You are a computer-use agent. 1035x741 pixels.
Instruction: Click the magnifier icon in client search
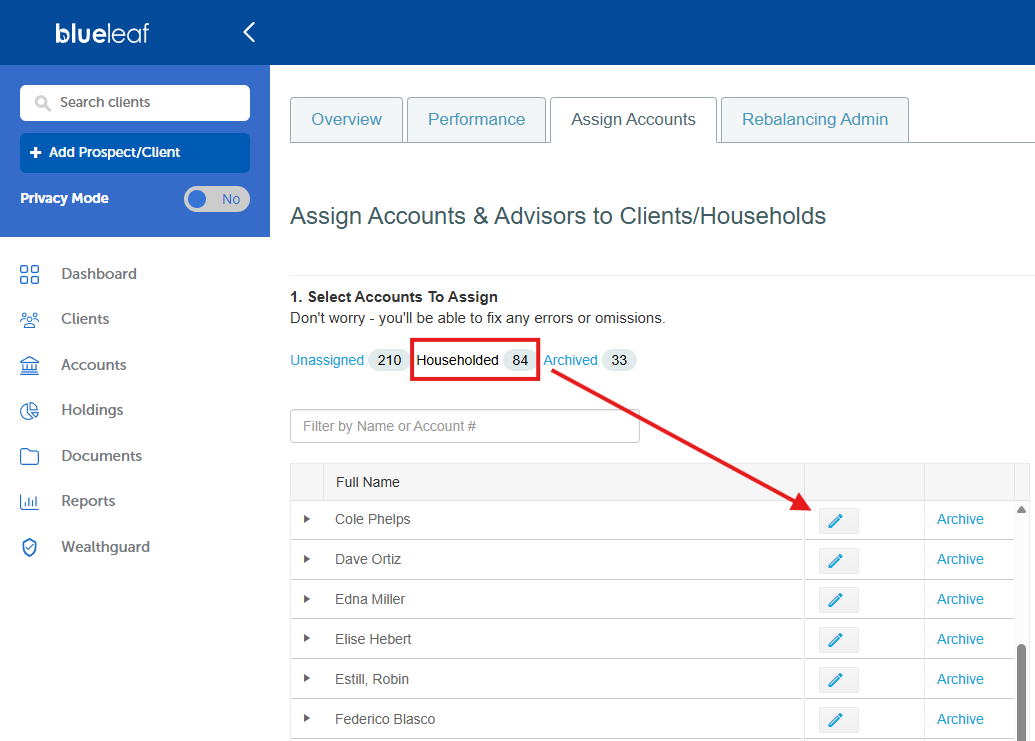(43, 103)
